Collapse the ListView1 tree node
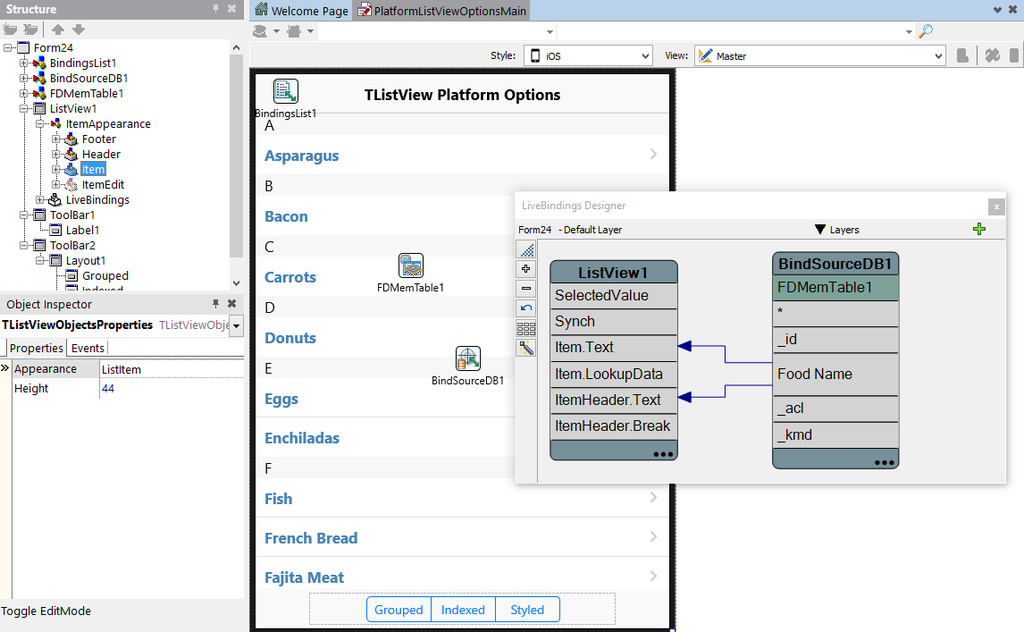This screenshot has height=632, width=1024. pos(24,109)
